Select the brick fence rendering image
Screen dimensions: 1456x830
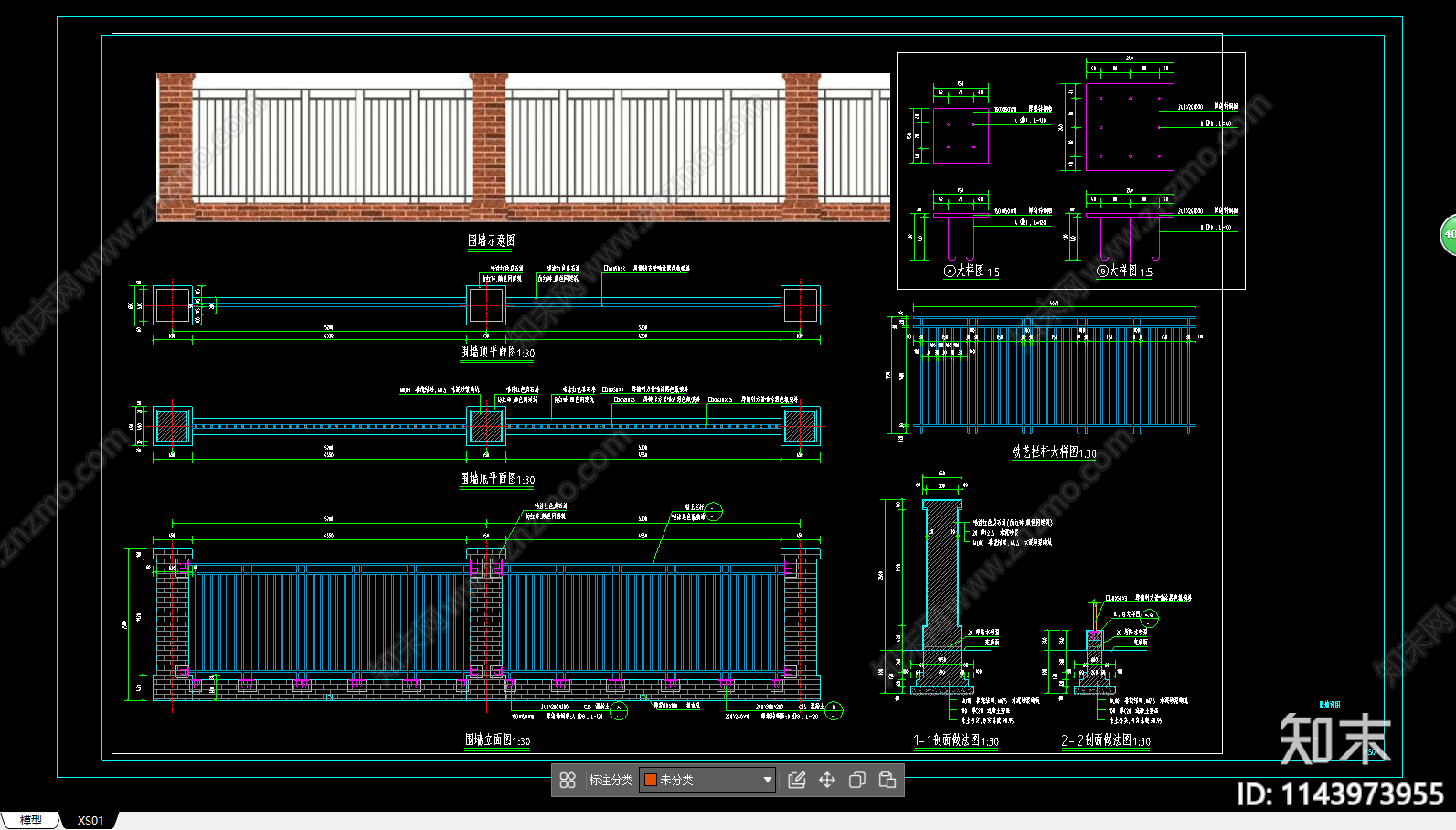click(x=523, y=147)
